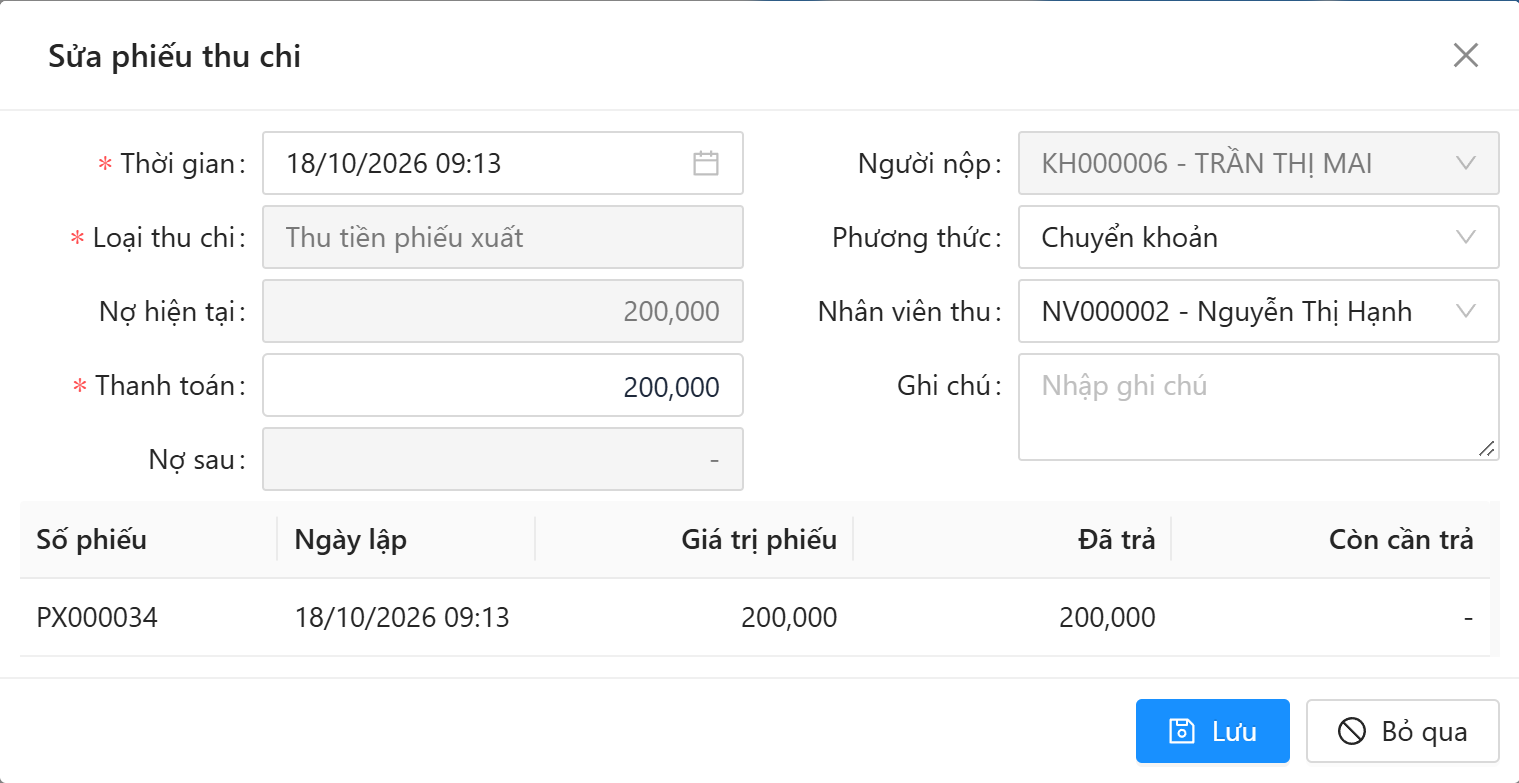Click the Thời gian date input
The height and width of the screenshot is (783, 1519).
pyautogui.click(x=502, y=163)
